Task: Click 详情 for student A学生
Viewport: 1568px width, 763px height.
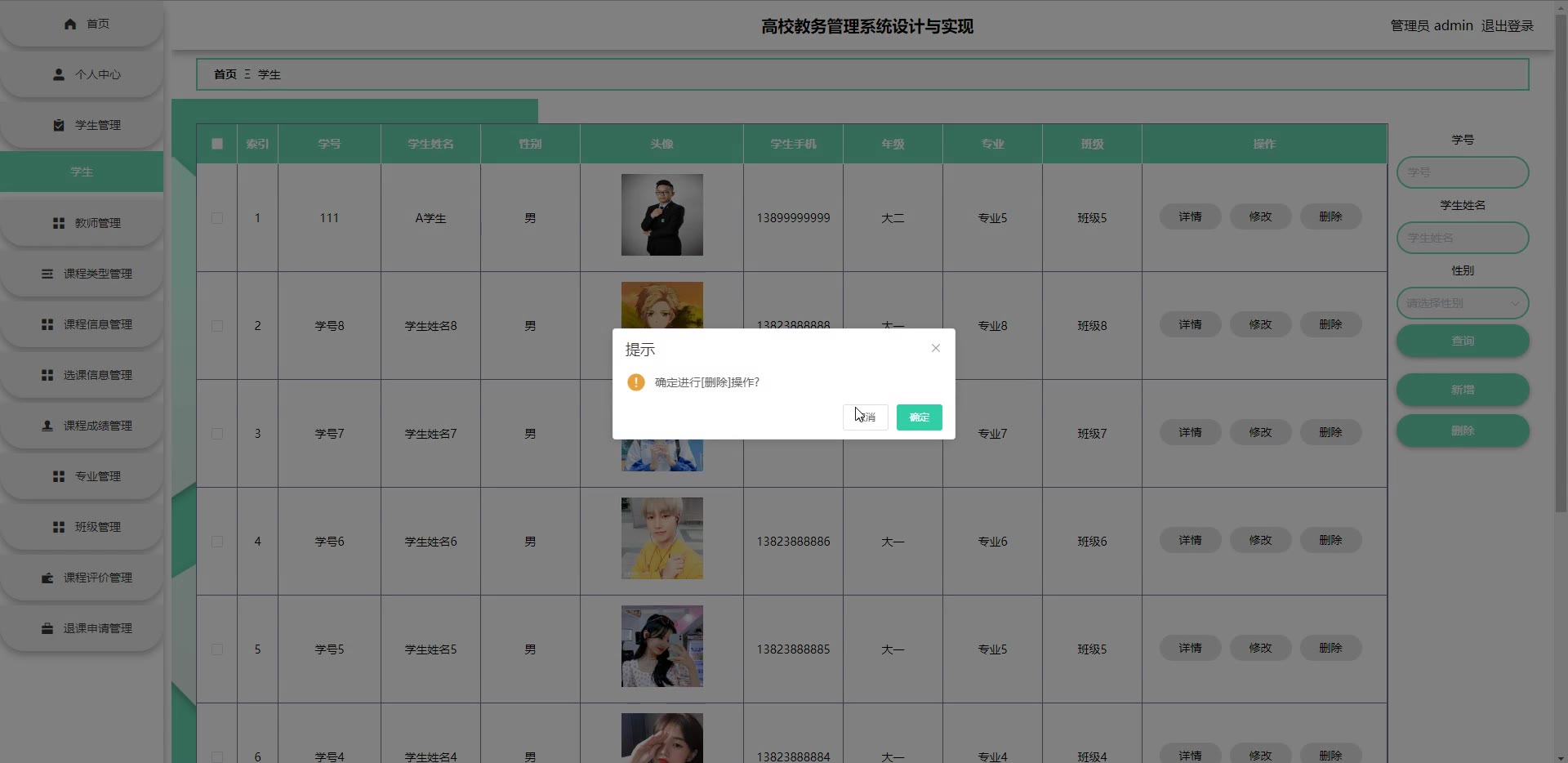Action: coord(1191,216)
